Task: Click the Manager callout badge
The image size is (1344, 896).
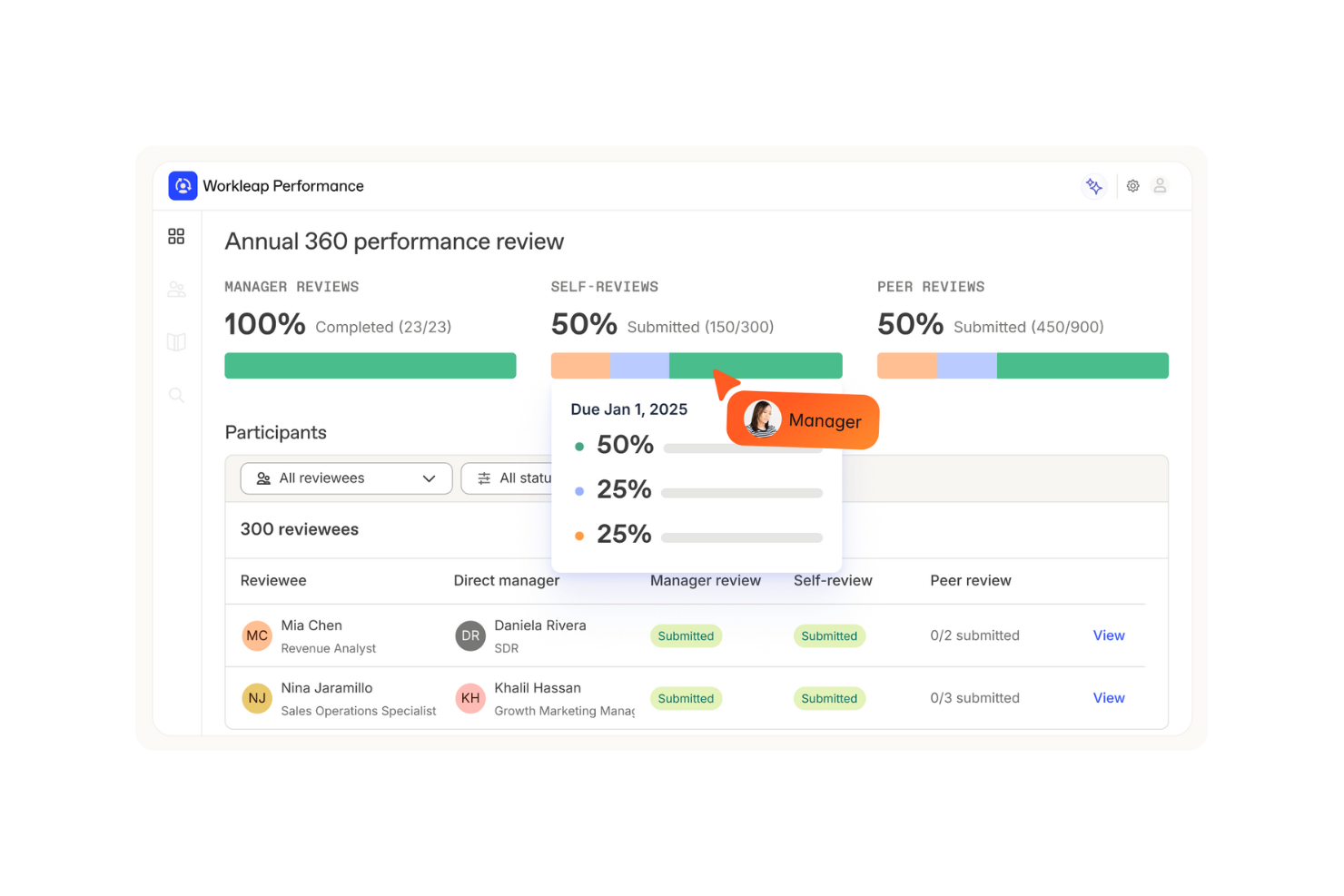Action: pyautogui.click(x=802, y=420)
